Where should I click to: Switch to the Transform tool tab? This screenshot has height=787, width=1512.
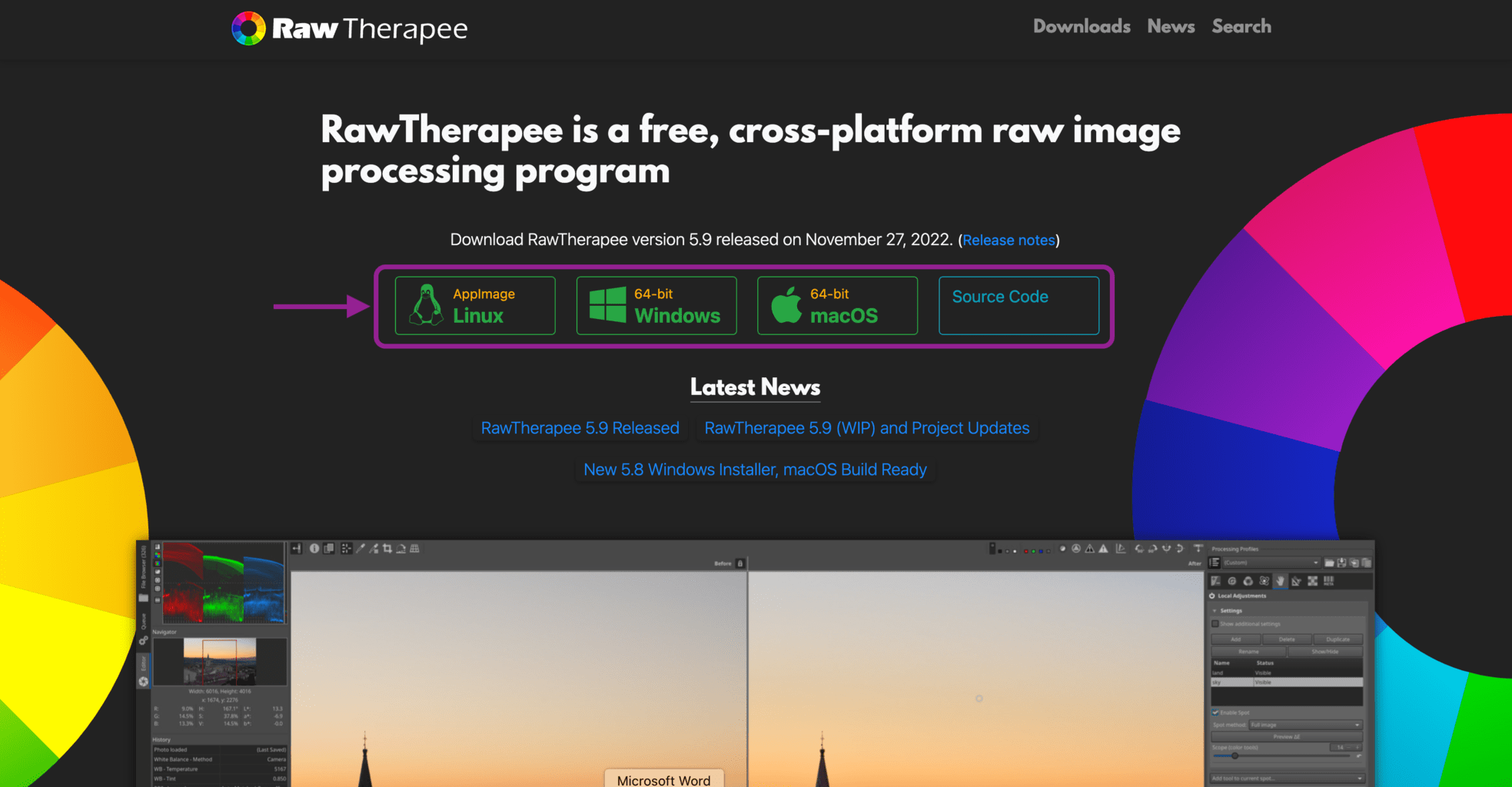[1297, 581]
